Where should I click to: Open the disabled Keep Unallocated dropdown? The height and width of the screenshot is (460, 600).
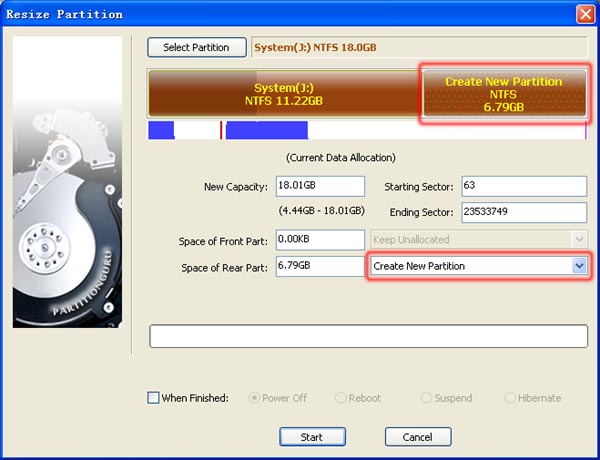pyautogui.click(x=478, y=240)
